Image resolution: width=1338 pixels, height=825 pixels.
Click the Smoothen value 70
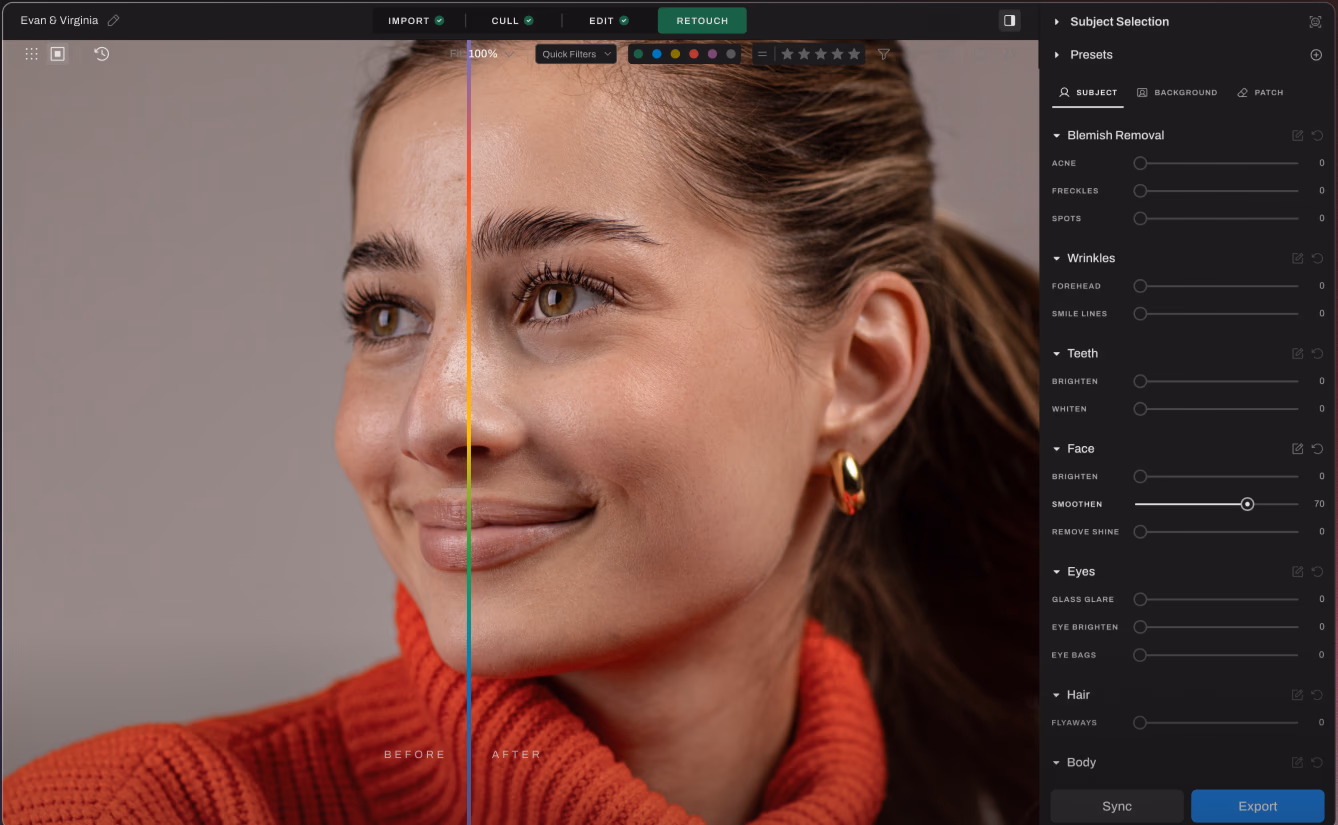click(1319, 504)
